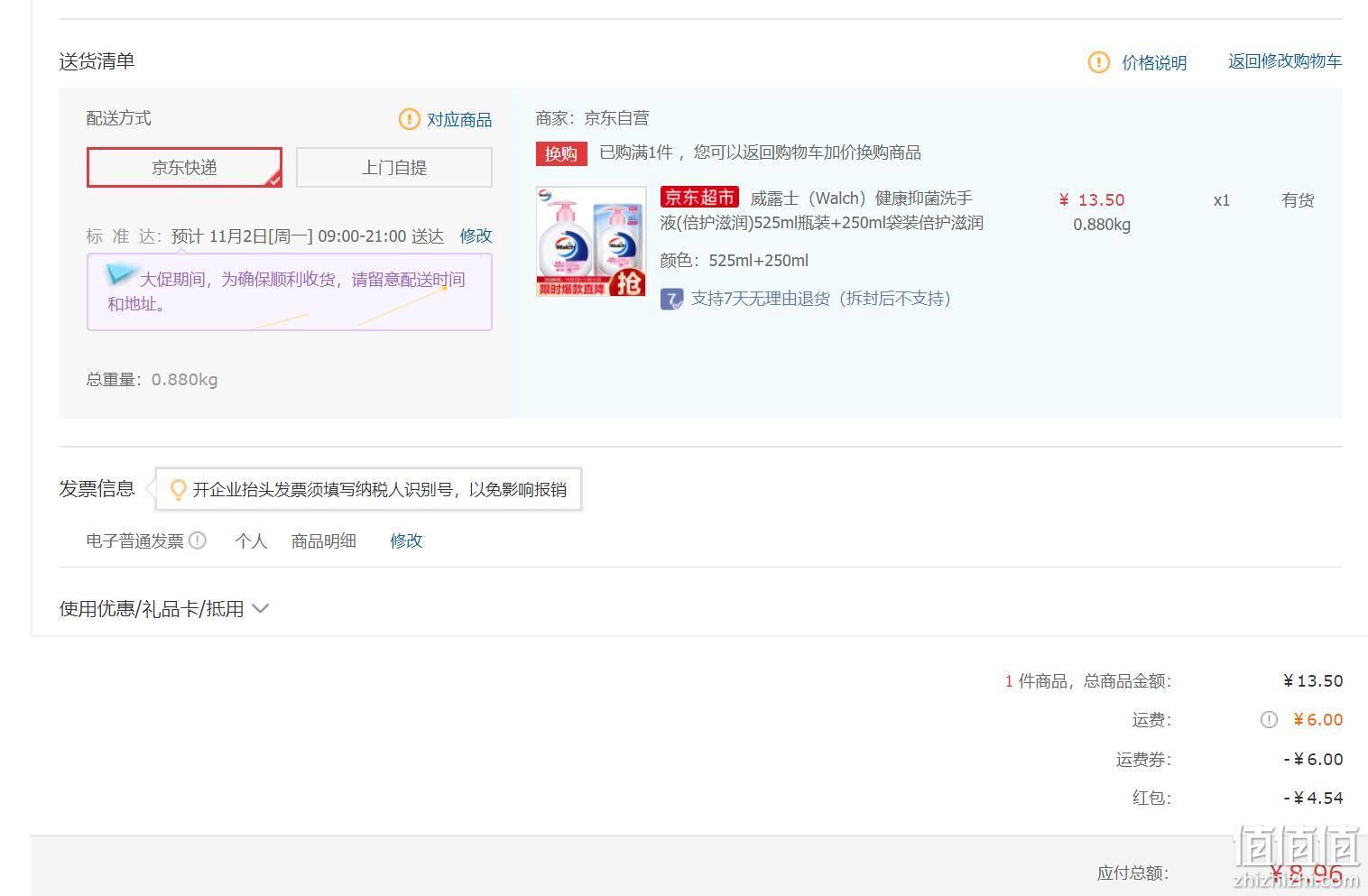
Task: Click the 京东超市 red badge
Action: pyautogui.click(x=699, y=198)
